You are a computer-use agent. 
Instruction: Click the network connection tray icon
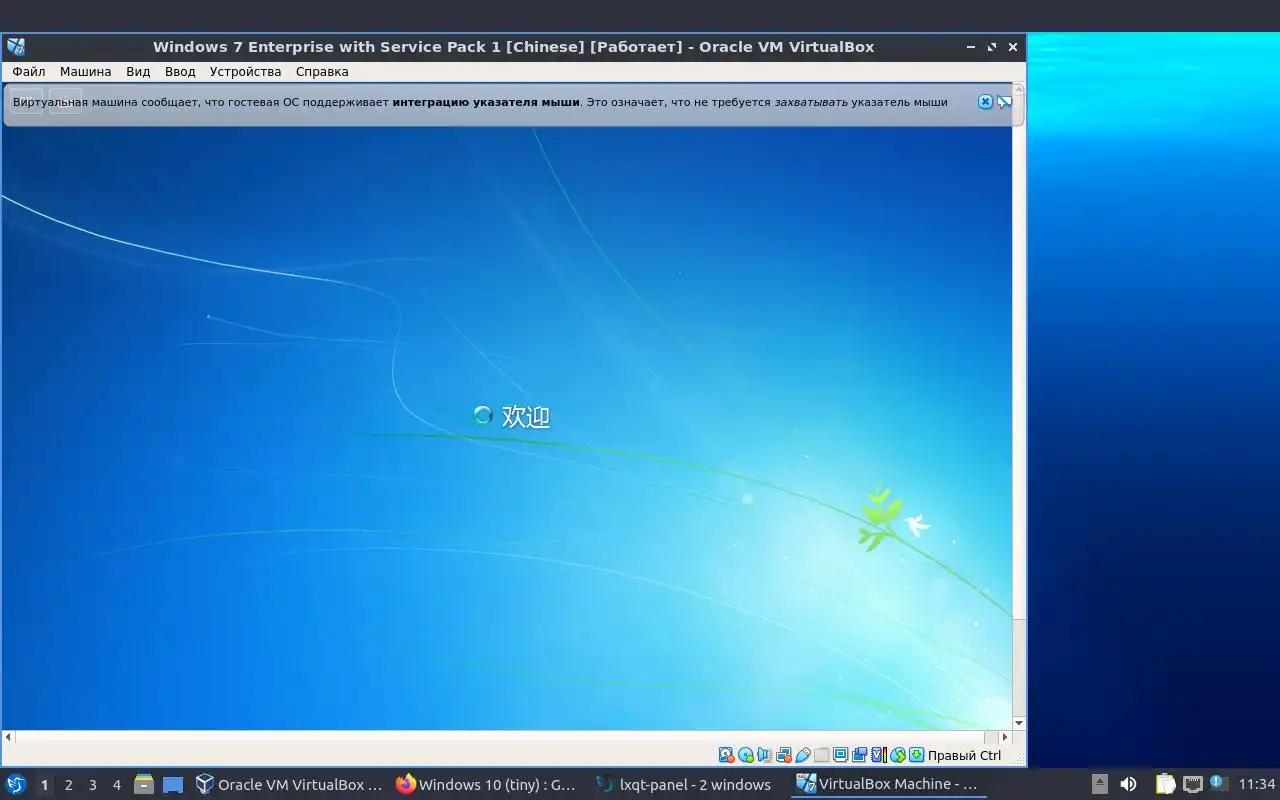click(1192, 785)
